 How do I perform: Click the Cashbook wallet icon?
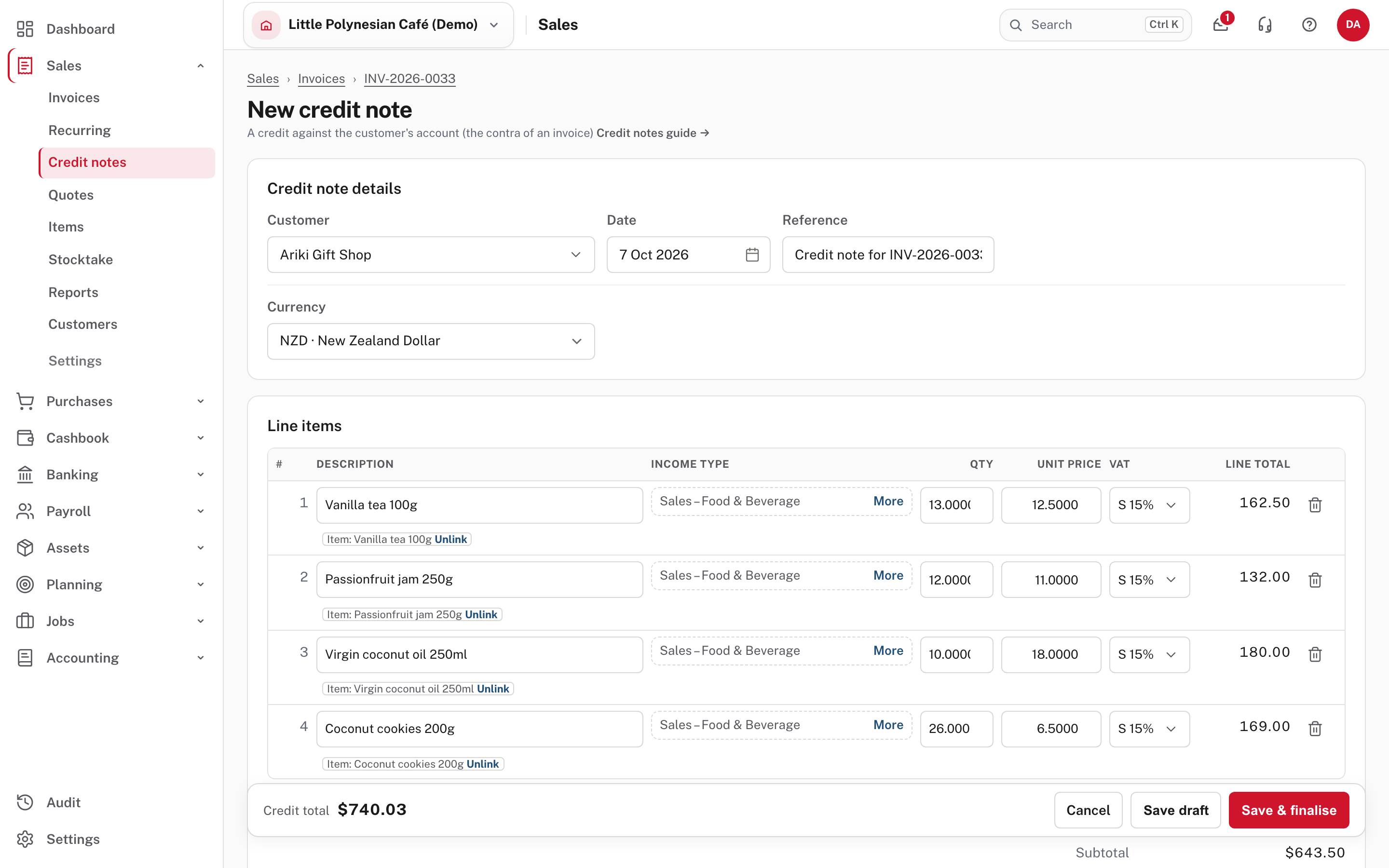pyautogui.click(x=25, y=438)
